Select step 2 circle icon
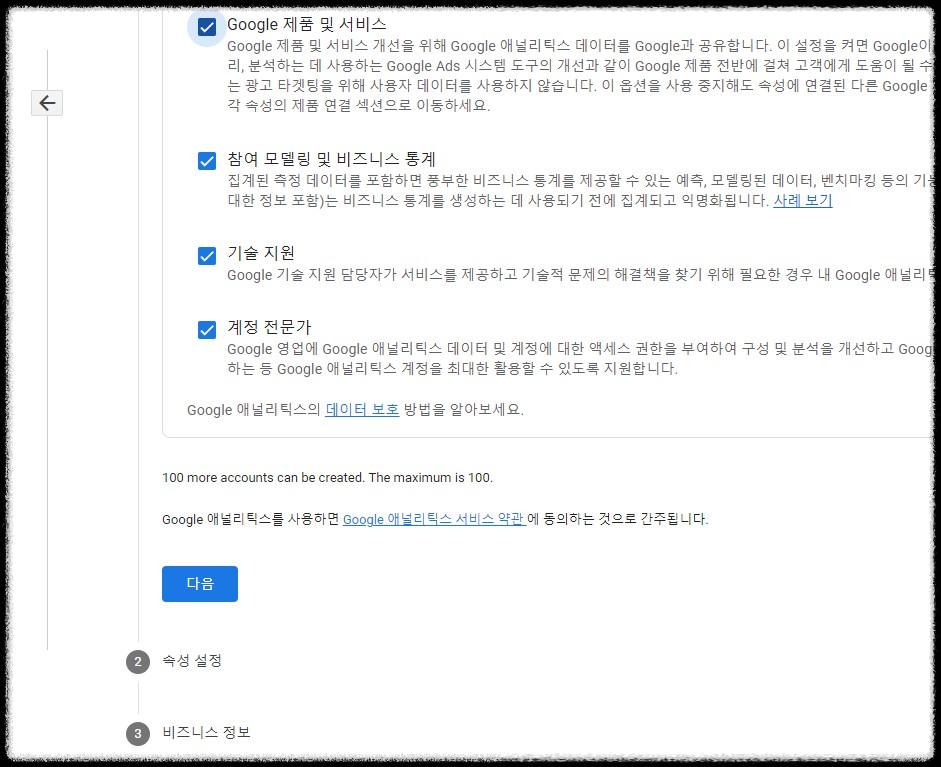941x767 pixels. click(x=137, y=661)
